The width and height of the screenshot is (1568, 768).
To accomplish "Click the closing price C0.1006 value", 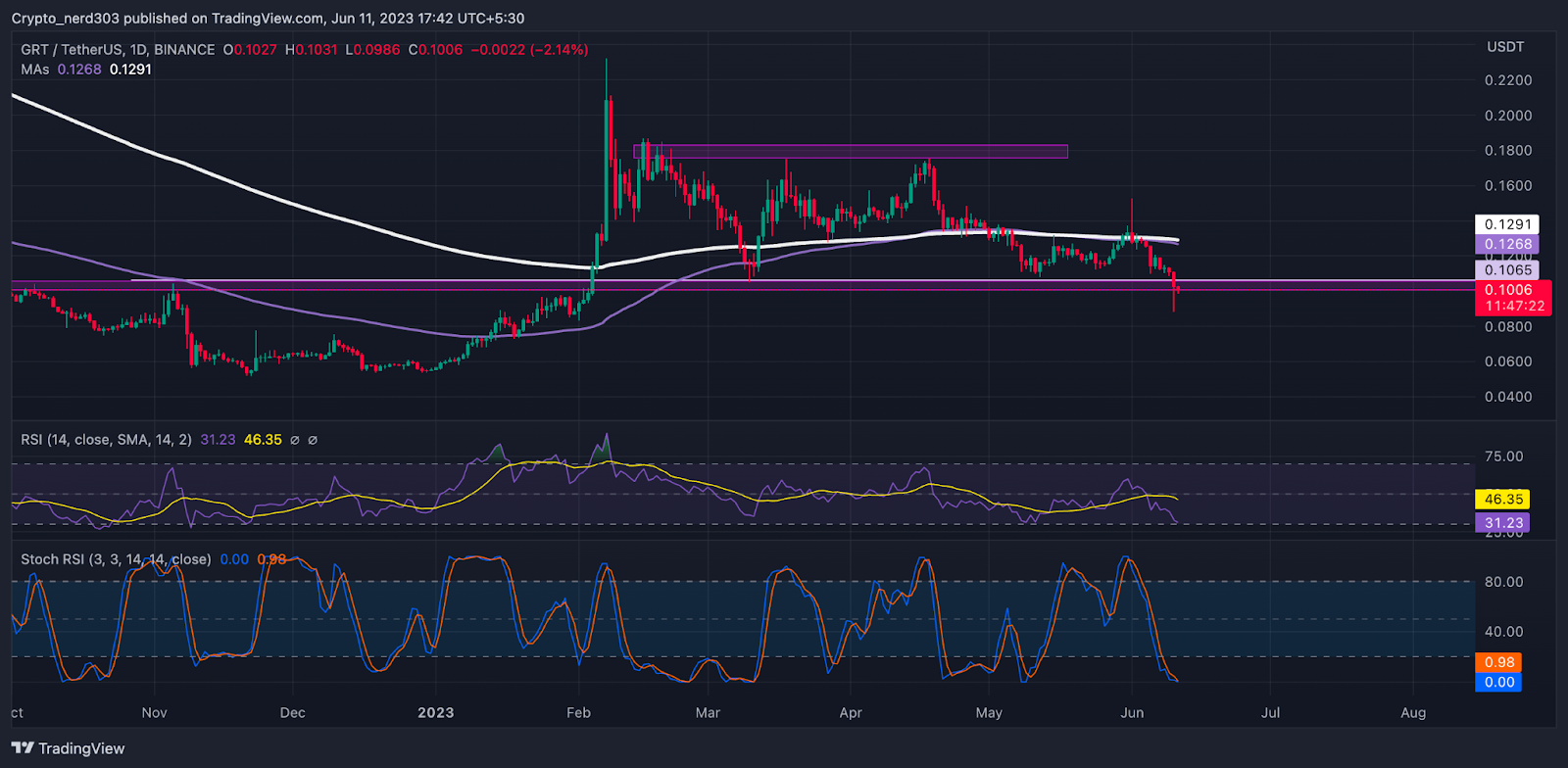I will pos(435,49).
